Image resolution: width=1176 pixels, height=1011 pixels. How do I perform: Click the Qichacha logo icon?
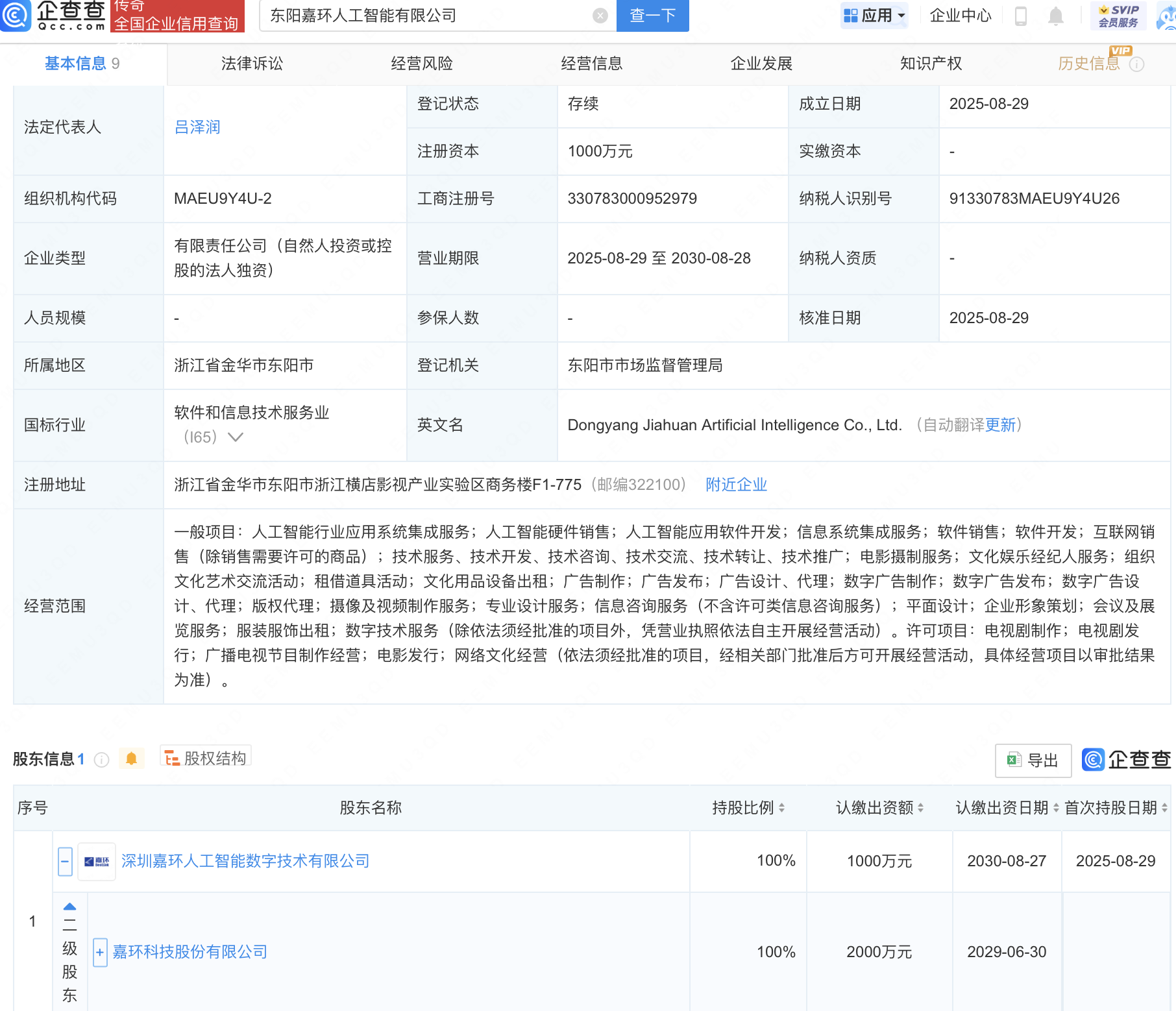pyautogui.click(x=16, y=15)
